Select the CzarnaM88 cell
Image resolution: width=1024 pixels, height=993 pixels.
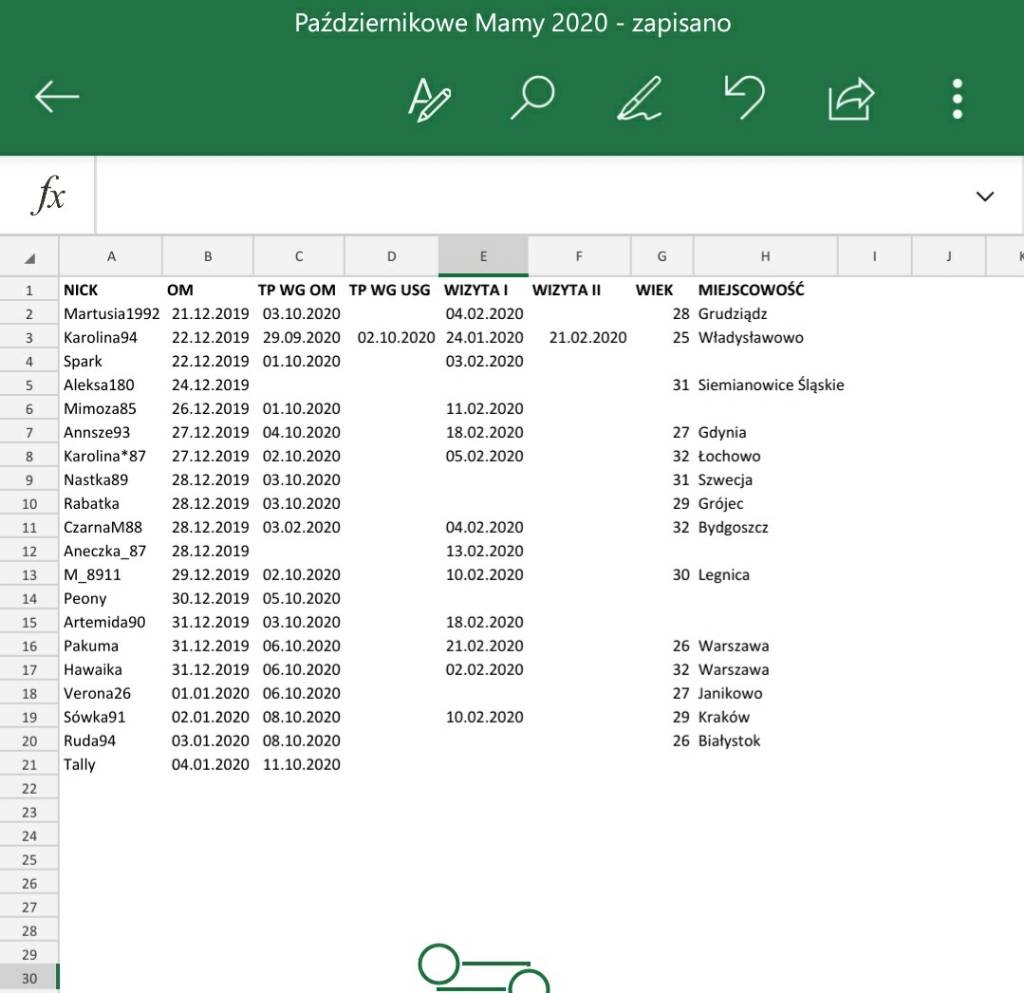[111, 527]
